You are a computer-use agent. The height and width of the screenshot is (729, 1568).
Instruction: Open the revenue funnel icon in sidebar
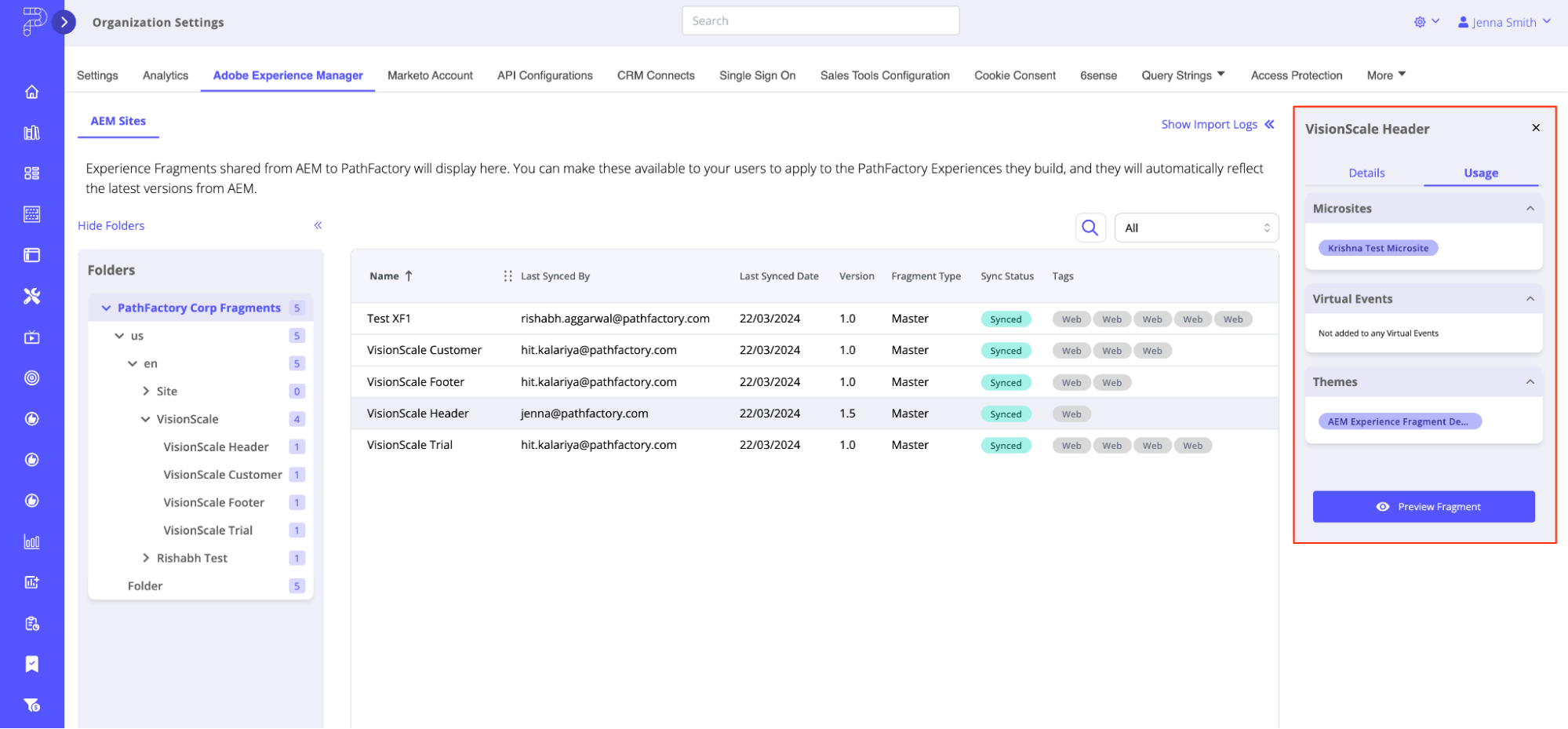(32, 705)
